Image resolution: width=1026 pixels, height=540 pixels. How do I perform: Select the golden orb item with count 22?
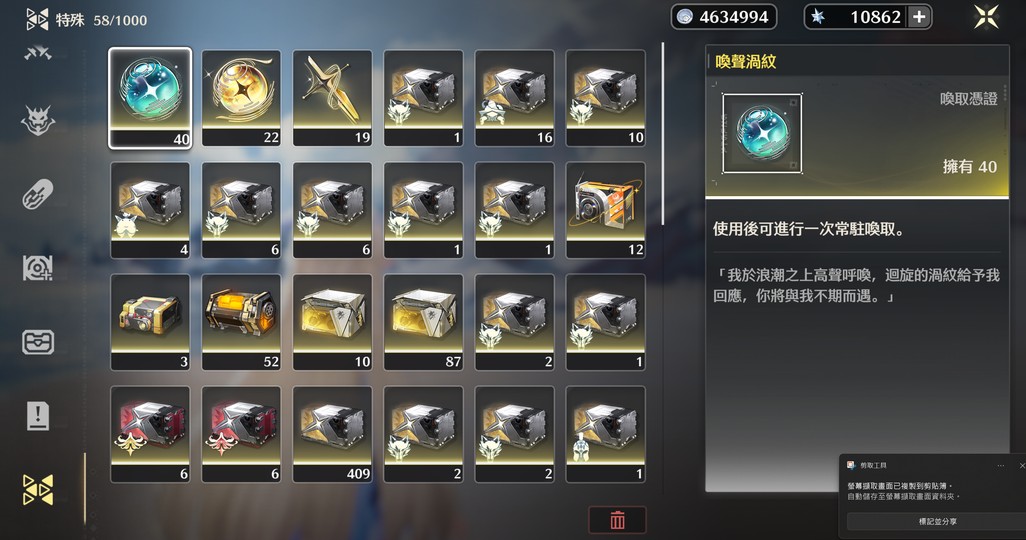pos(241,98)
